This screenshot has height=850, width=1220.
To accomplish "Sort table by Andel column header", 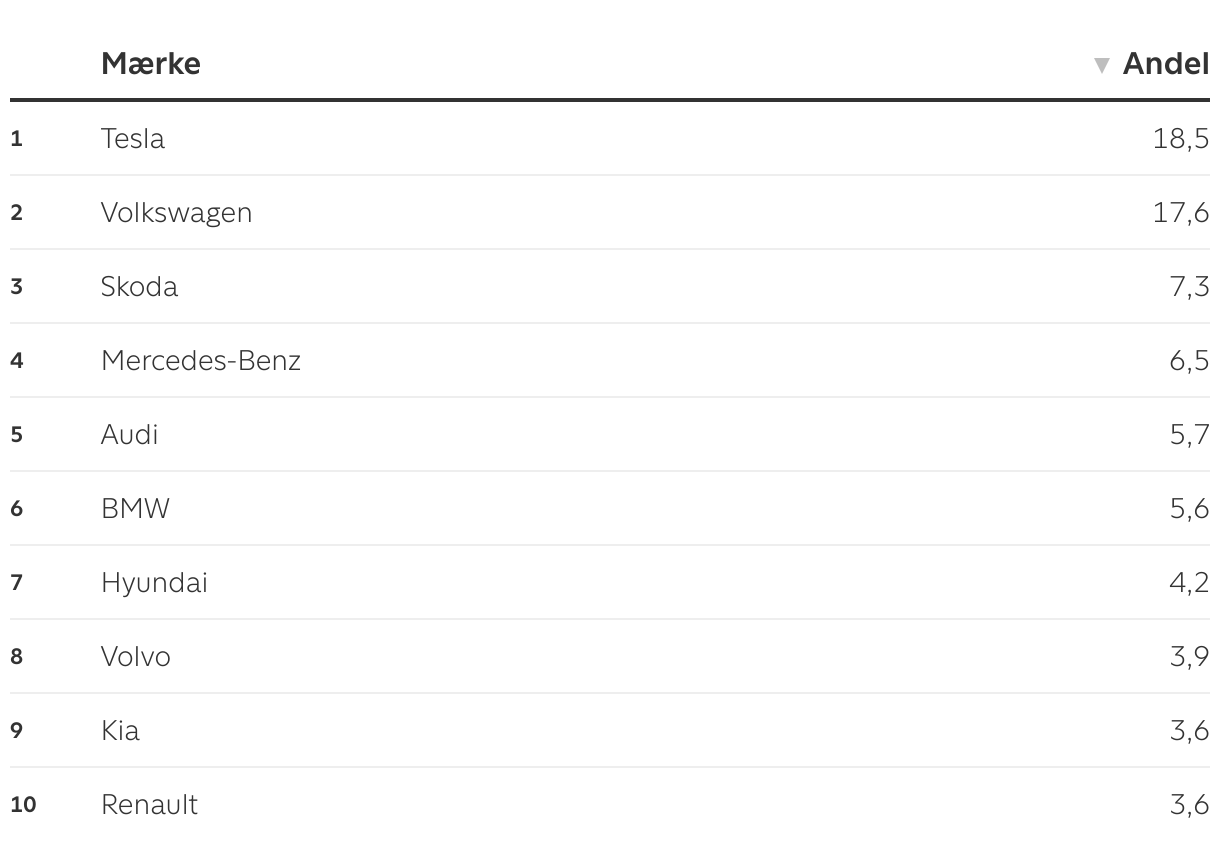I will click(1165, 64).
